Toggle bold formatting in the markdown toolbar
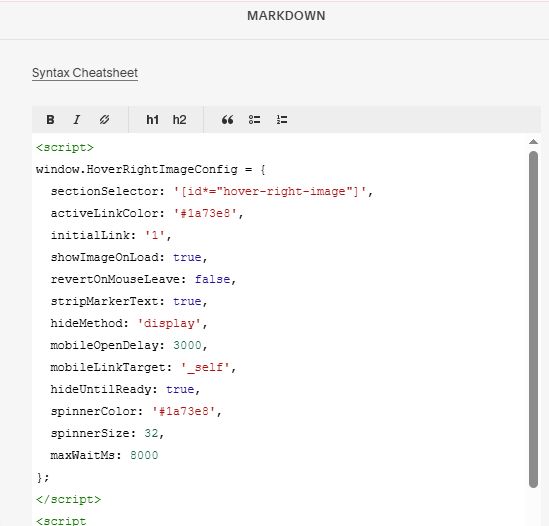Image resolution: width=549 pixels, height=526 pixels. coord(50,120)
